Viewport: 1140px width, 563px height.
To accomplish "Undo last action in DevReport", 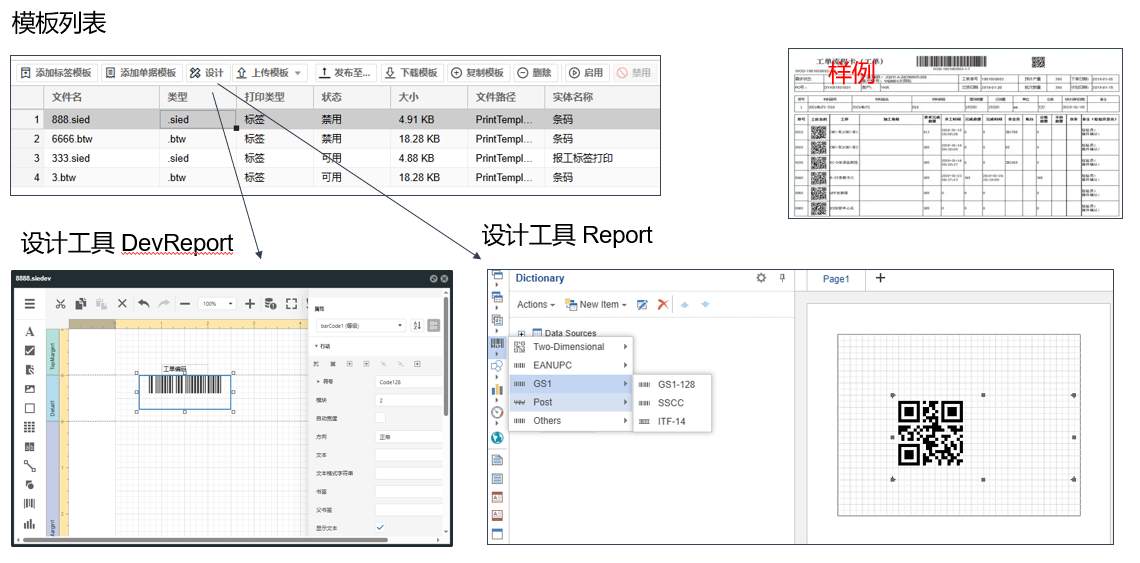I will click(143, 303).
